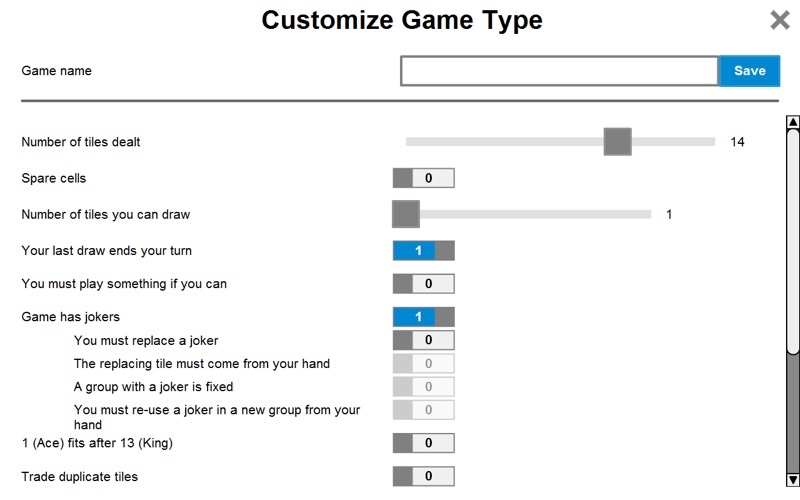Enable You must replace a joker

(424, 340)
